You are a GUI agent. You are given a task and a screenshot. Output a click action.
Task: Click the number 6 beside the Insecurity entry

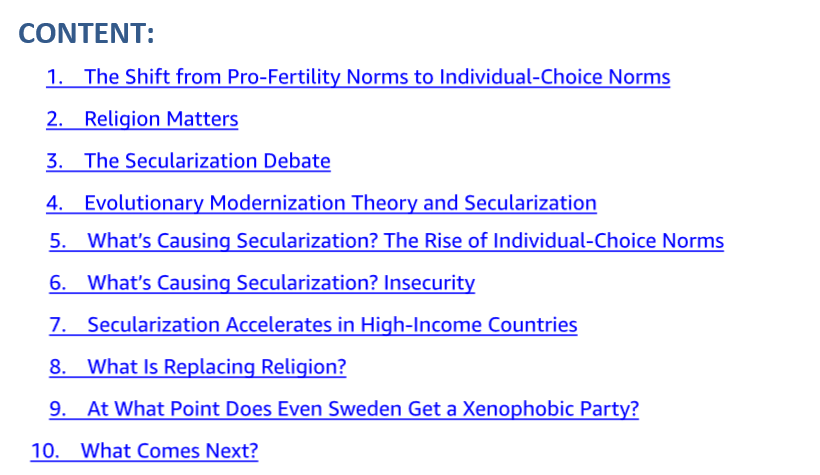[x=58, y=283]
